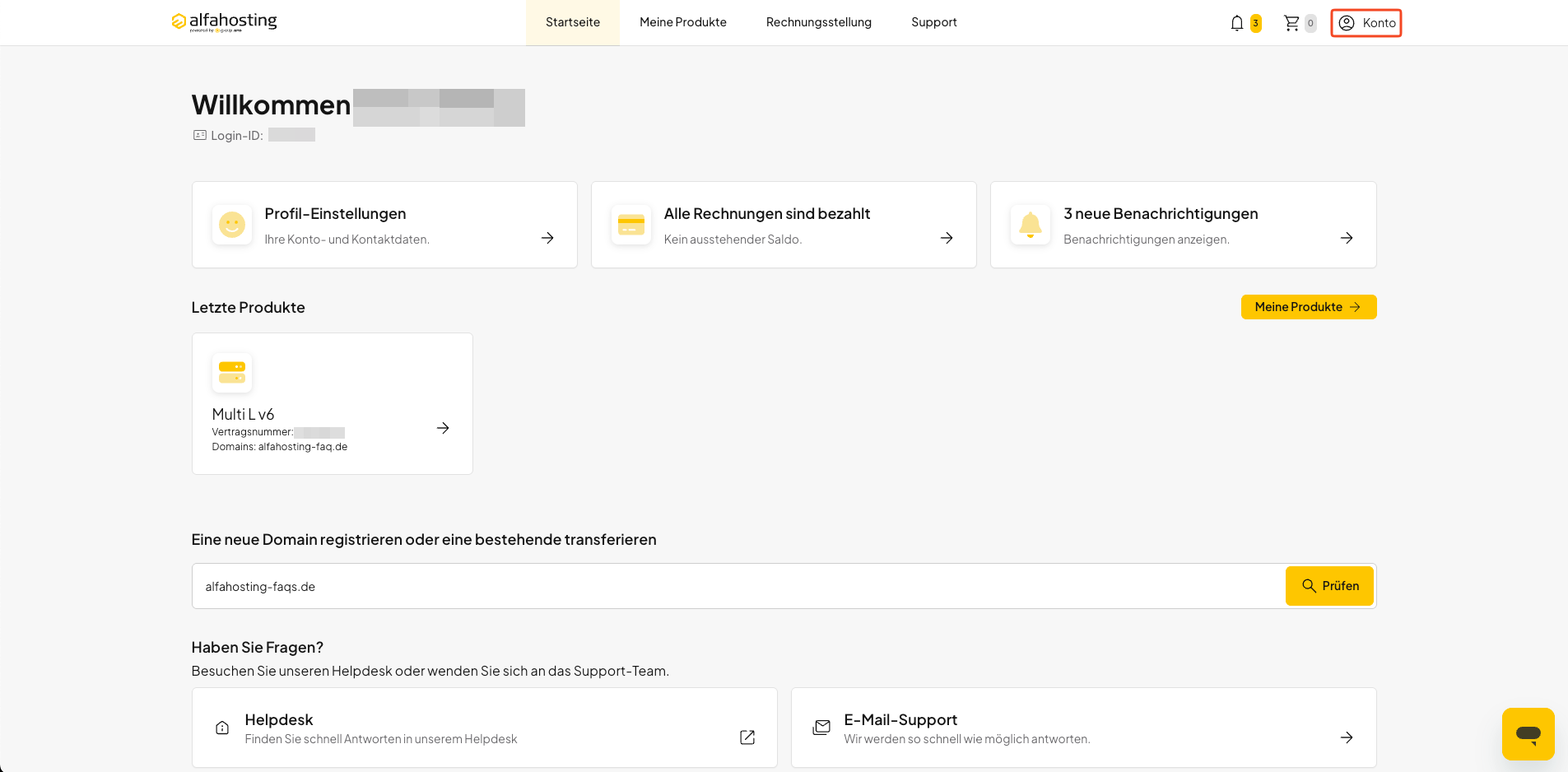Click the E-Mail-Support envelope icon
Screen dimensions: 1568x772
click(x=821, y=728)
